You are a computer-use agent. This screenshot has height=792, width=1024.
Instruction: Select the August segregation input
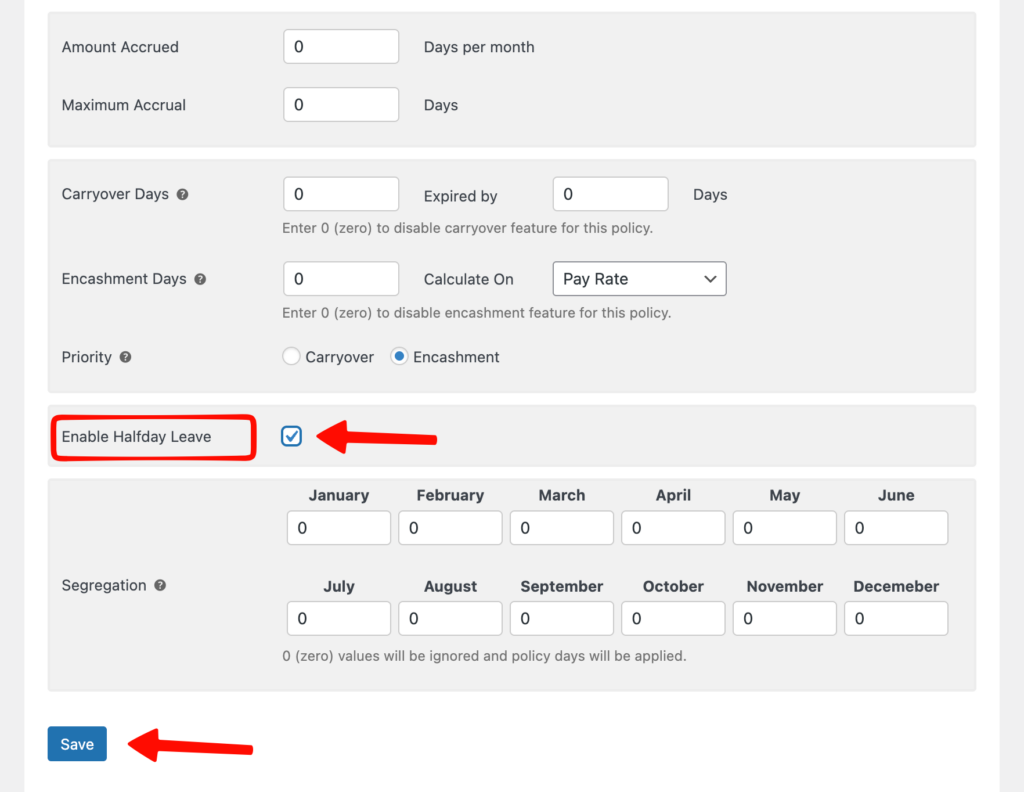[x=450, y=619]
